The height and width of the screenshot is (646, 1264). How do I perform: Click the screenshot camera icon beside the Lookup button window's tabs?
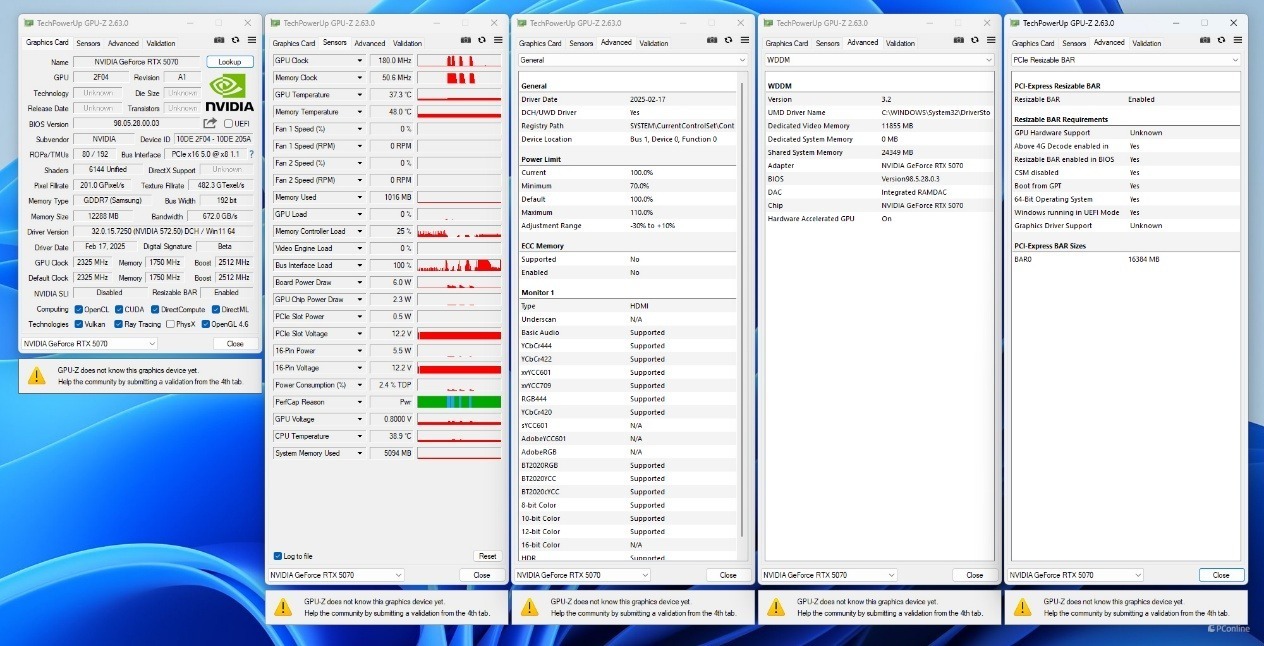[219, 40]
